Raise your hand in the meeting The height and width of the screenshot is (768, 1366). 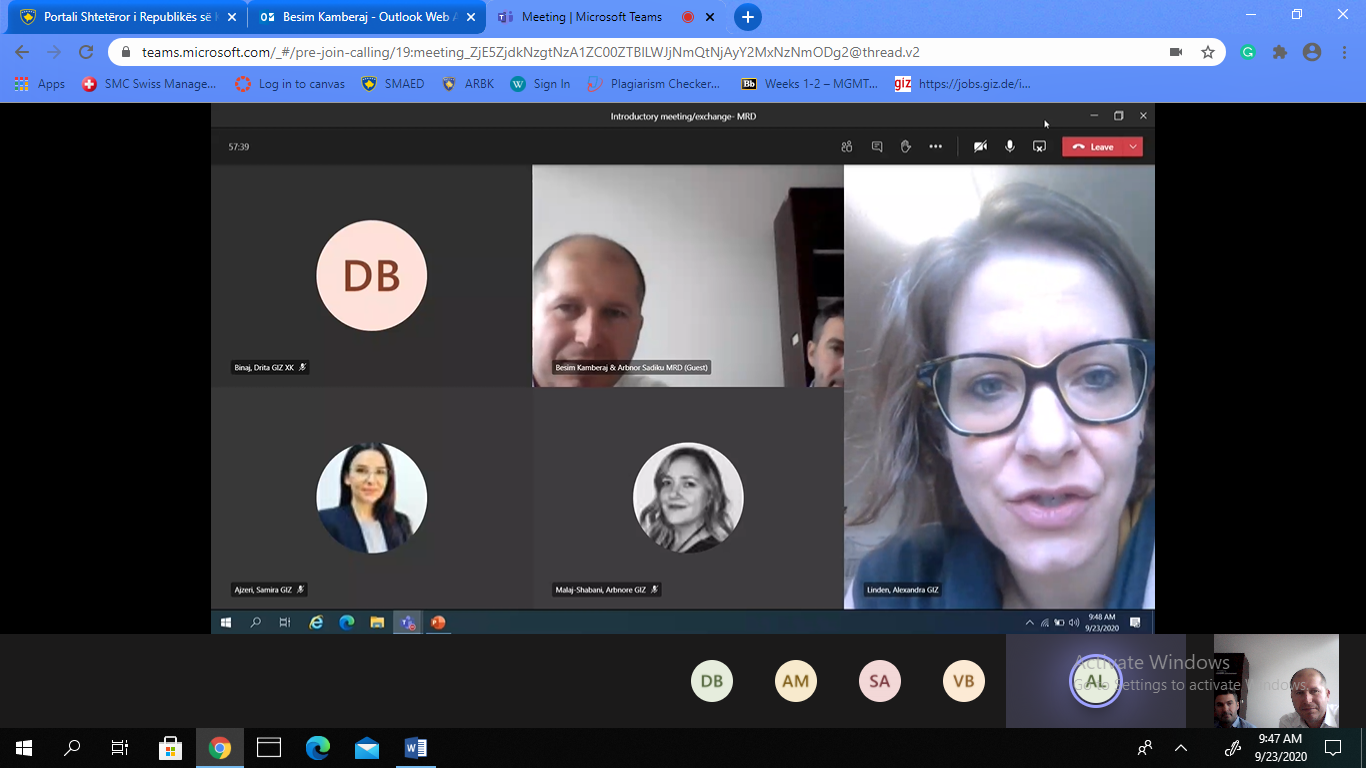[906, 147]
